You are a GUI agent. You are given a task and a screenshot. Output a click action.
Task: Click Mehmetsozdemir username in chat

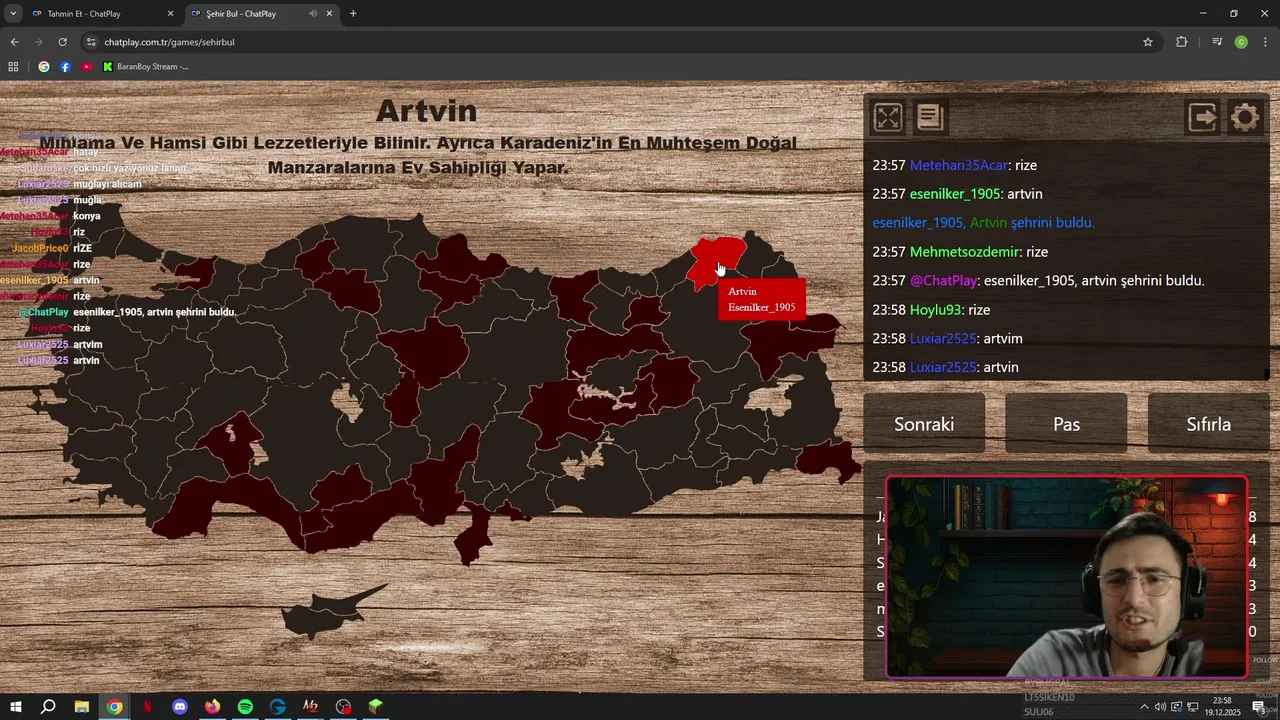pyautogui.click(x=964, y=252)
